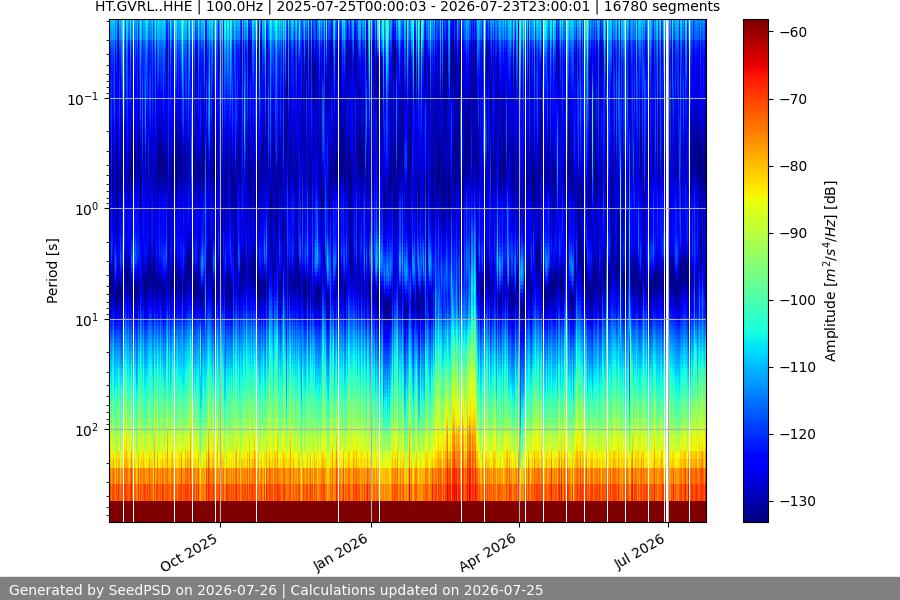Click the −110 colorbar tick label
The image size is (900, 600).
[x=797, y=367]
